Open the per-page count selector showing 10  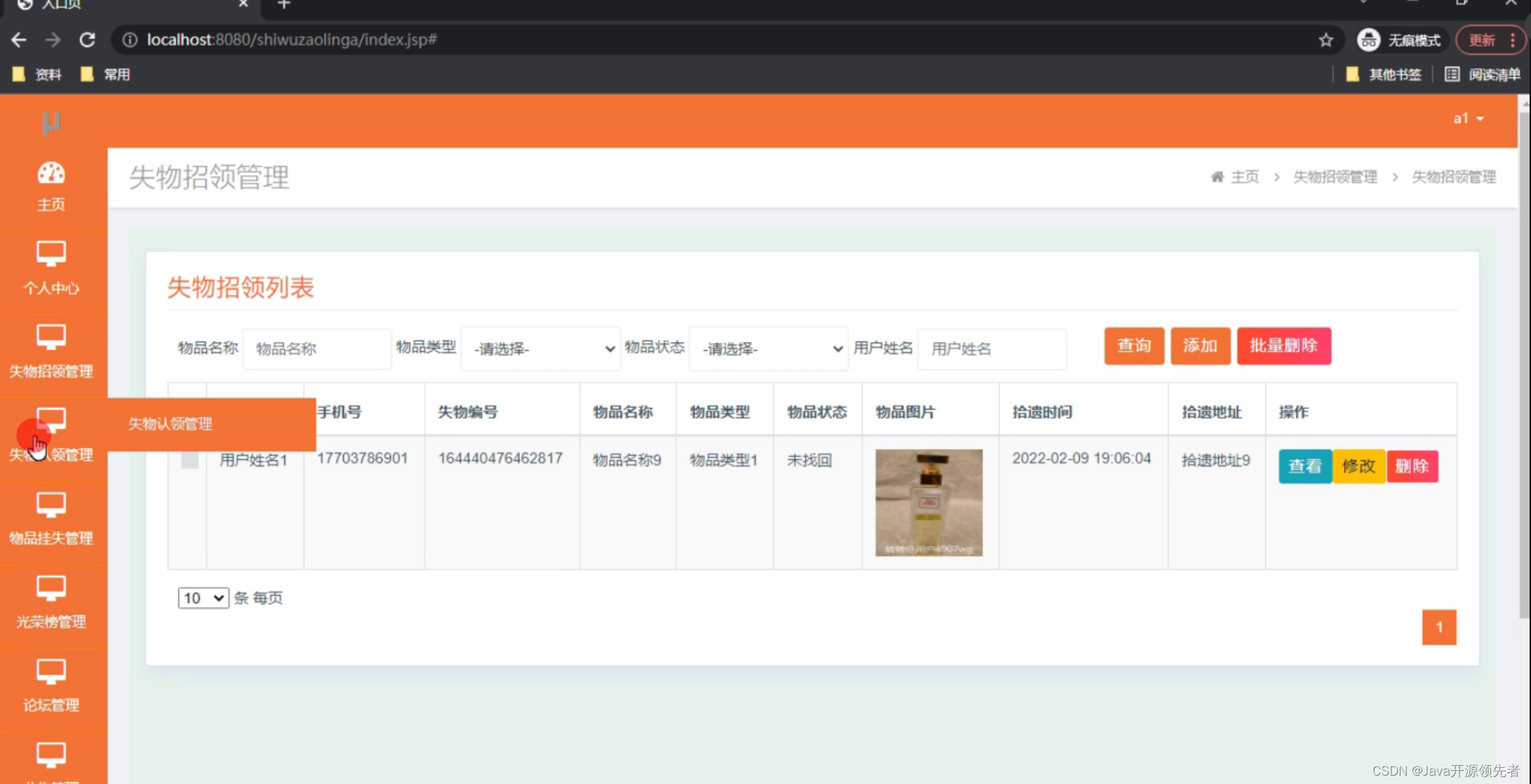click(203, 598)
